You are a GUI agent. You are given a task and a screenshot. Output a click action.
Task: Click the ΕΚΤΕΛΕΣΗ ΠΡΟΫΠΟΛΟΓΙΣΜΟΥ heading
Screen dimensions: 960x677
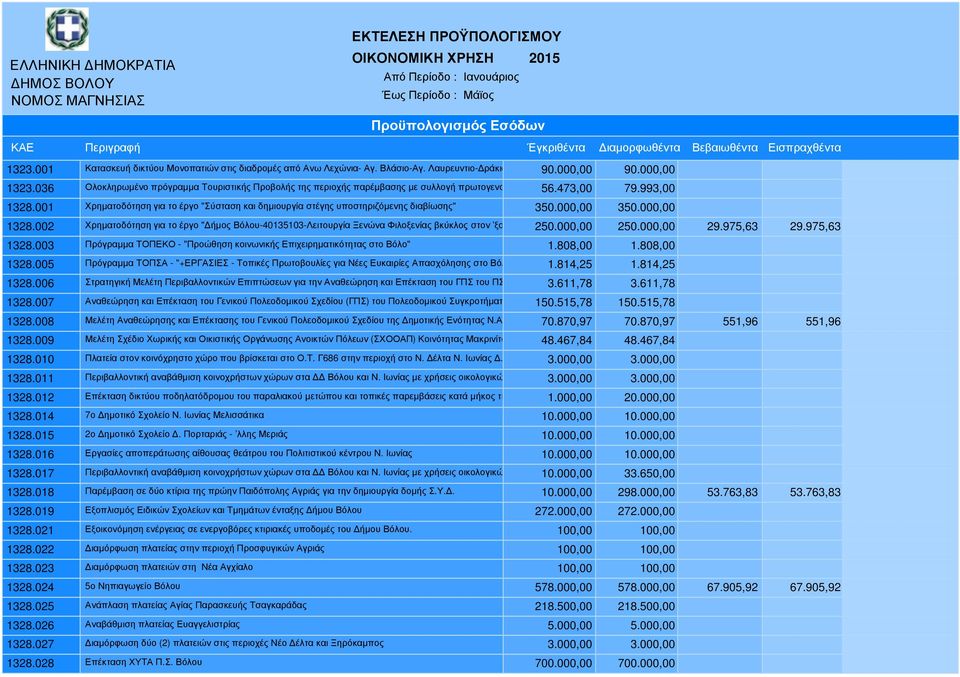click(x=456, y=37)
